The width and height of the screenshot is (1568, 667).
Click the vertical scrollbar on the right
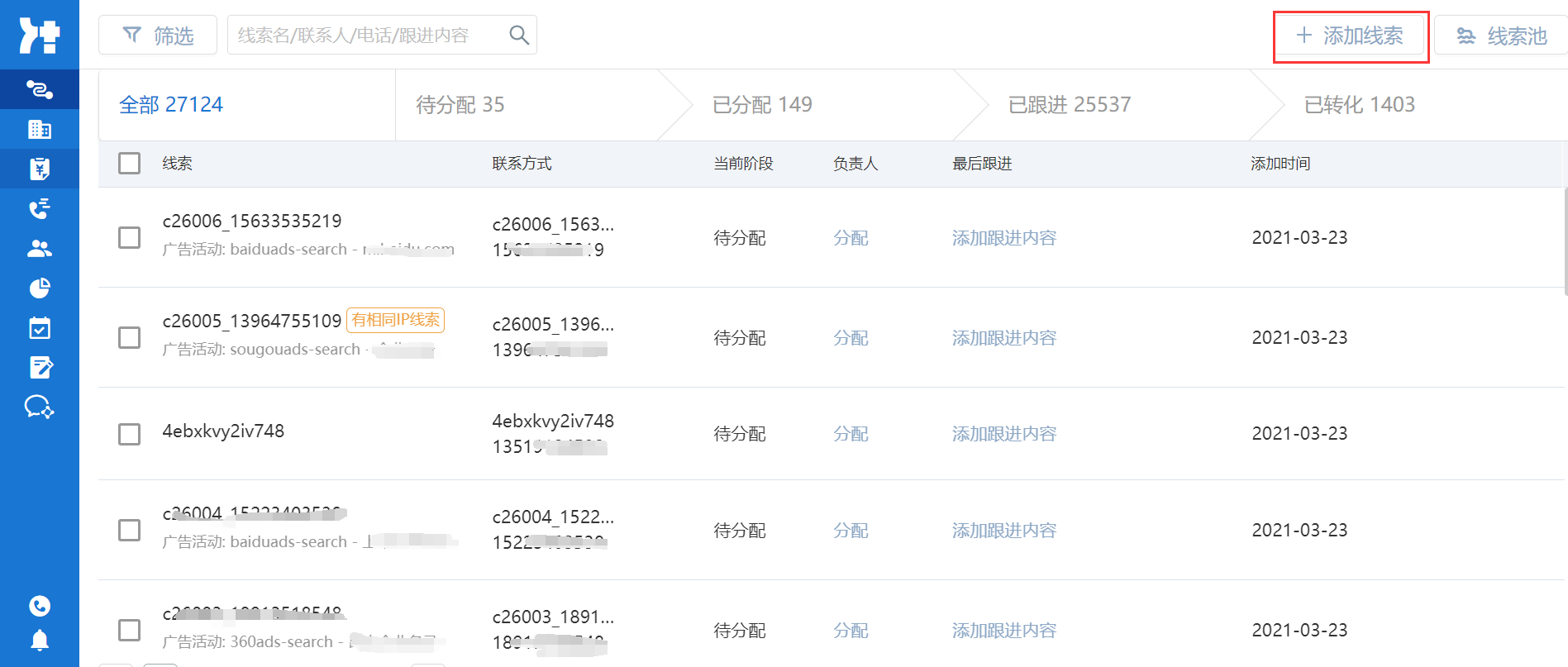(1565, 241)
